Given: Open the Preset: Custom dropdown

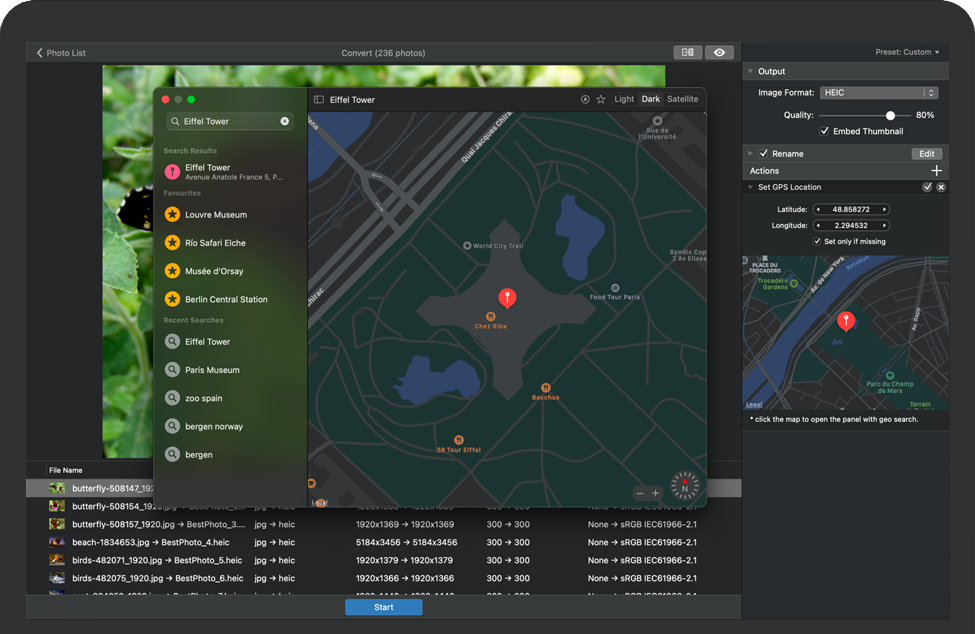Looking at the screenshot, I should pos(908,52).
